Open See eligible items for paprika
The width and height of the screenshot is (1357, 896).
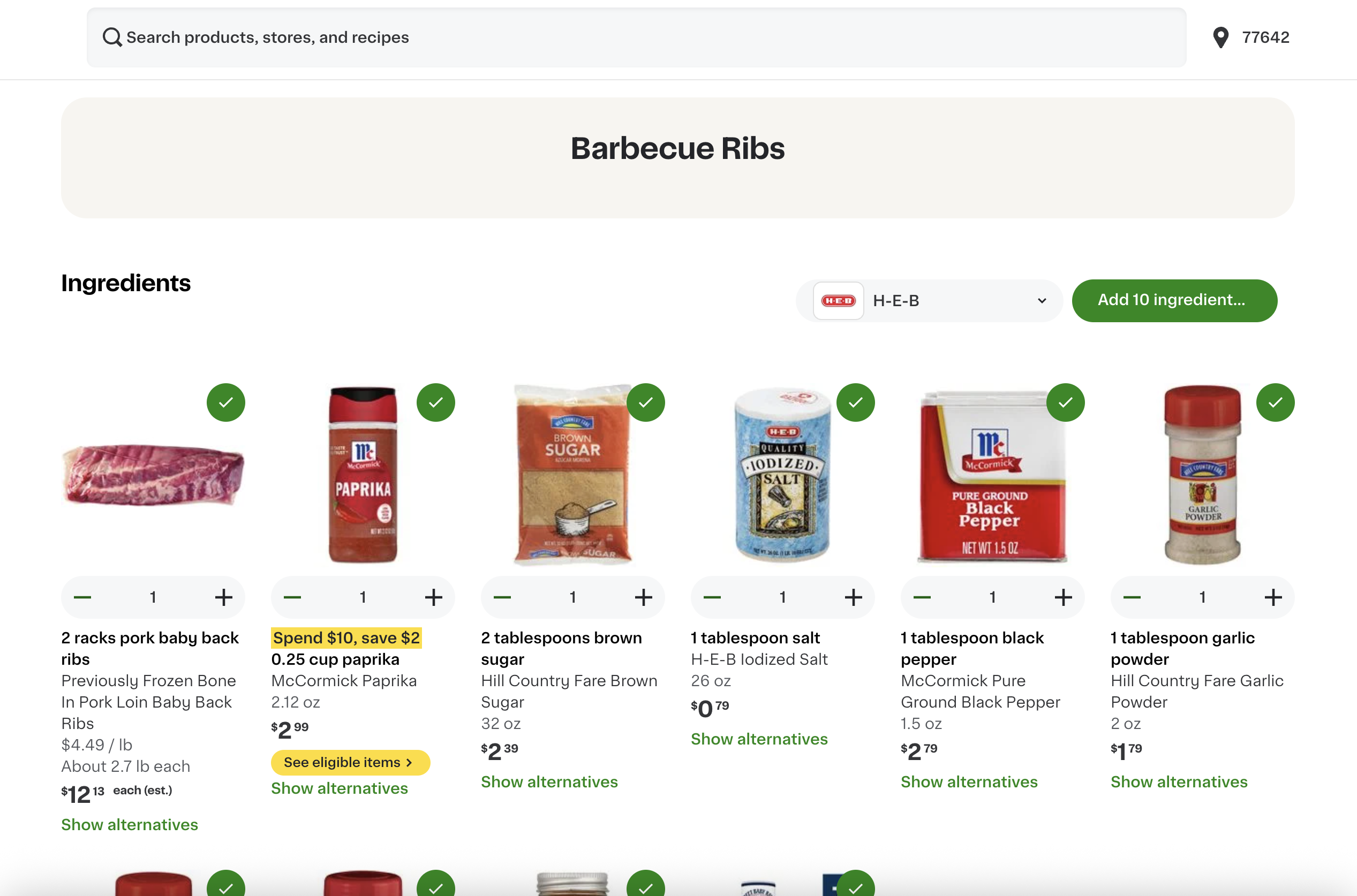350,762
